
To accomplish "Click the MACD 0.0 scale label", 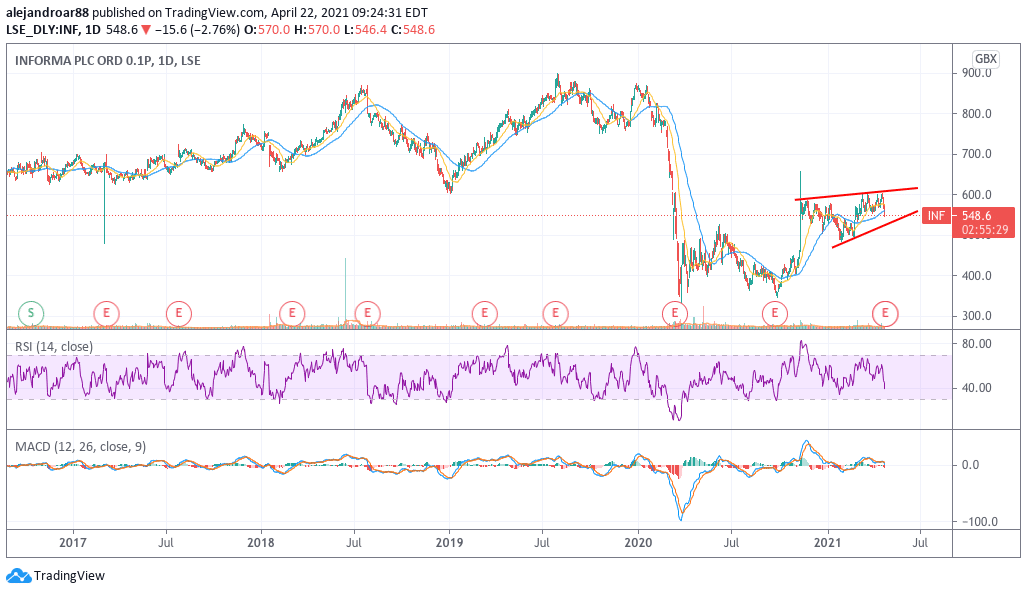I will point(970,465).
